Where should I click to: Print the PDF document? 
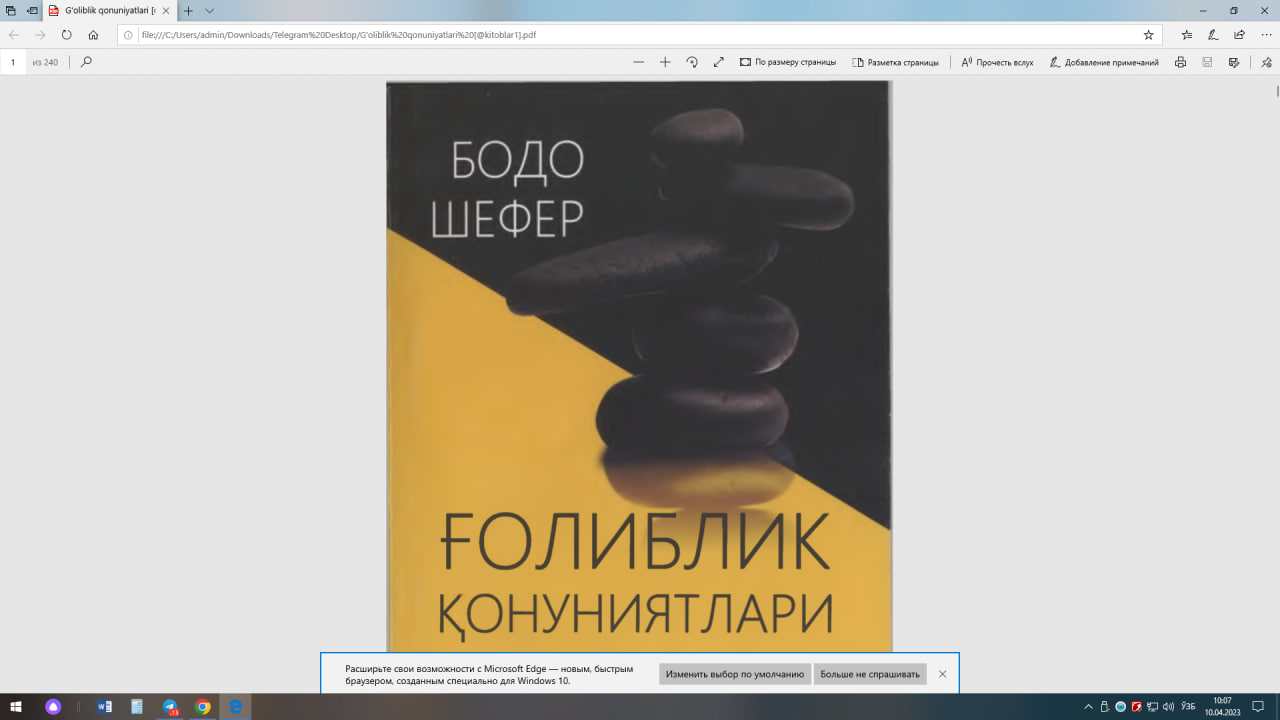pyautogui.click(x=1180, y=62)
